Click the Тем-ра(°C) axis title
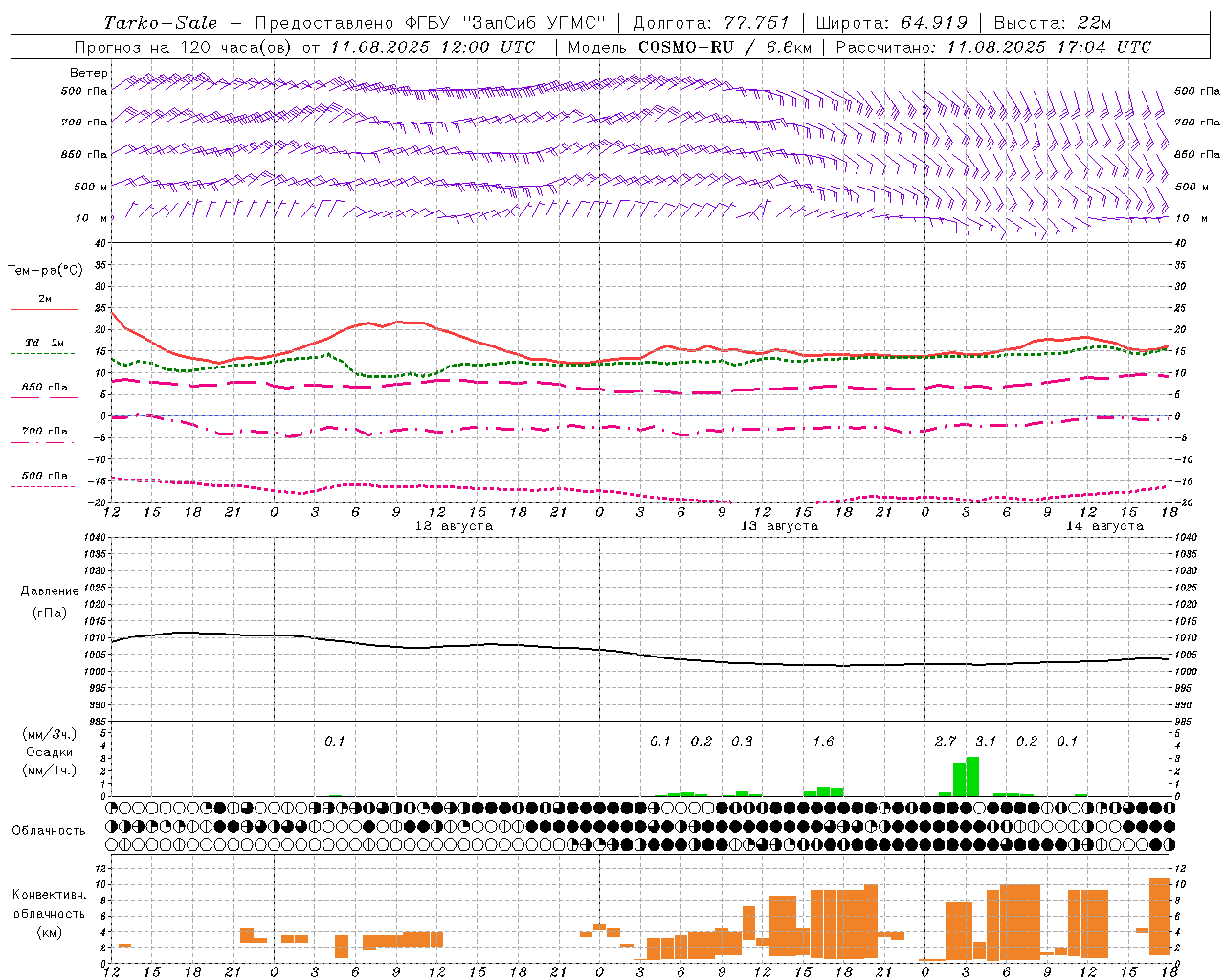 45,271
